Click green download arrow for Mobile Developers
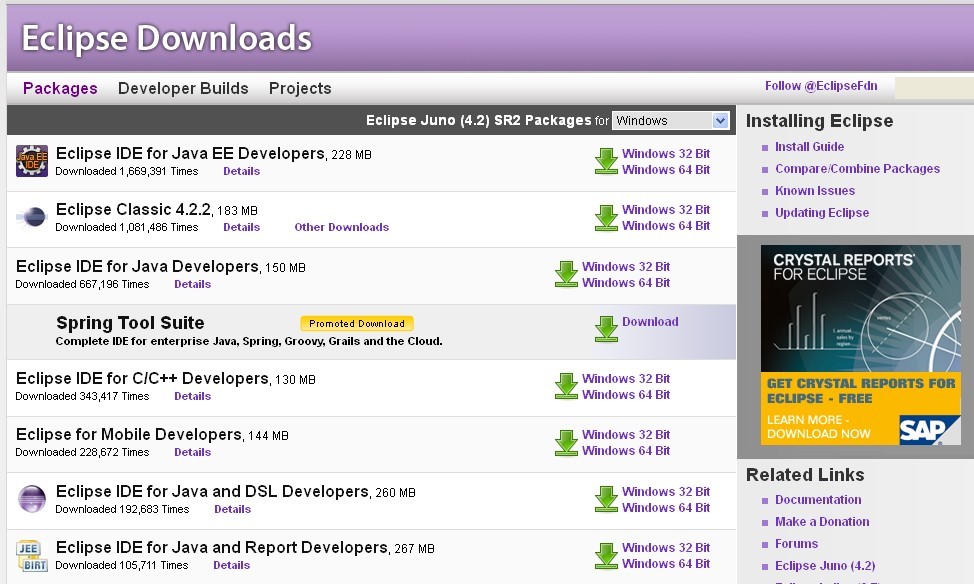The image size is (974, 584). (566, 443)
